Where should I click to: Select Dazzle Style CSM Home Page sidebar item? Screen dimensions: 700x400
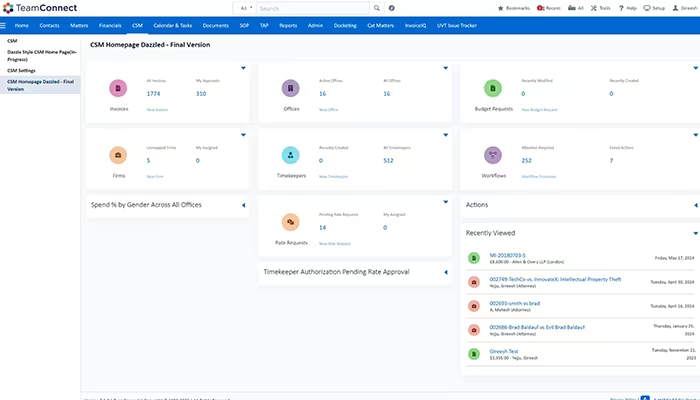[42, 56]
